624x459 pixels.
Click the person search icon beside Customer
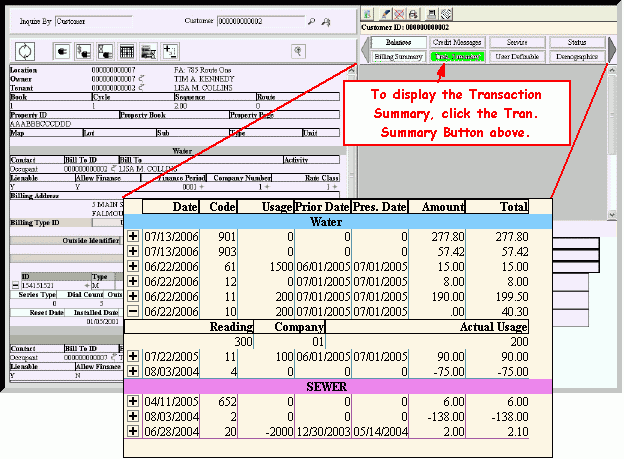(326, 22)
